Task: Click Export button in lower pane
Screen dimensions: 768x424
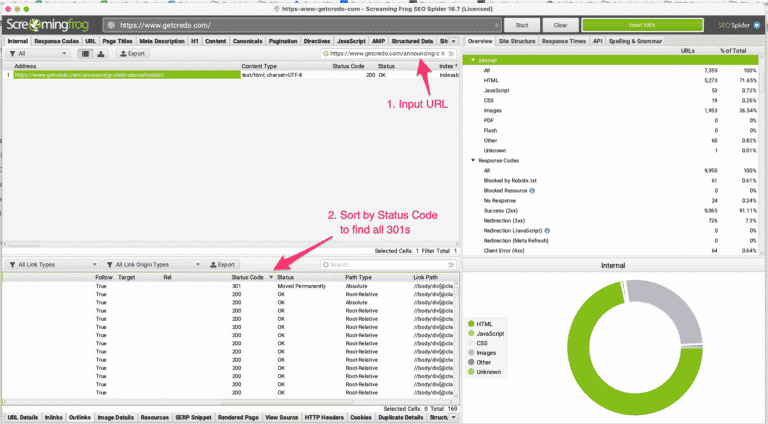Action: tap(222, 264)
